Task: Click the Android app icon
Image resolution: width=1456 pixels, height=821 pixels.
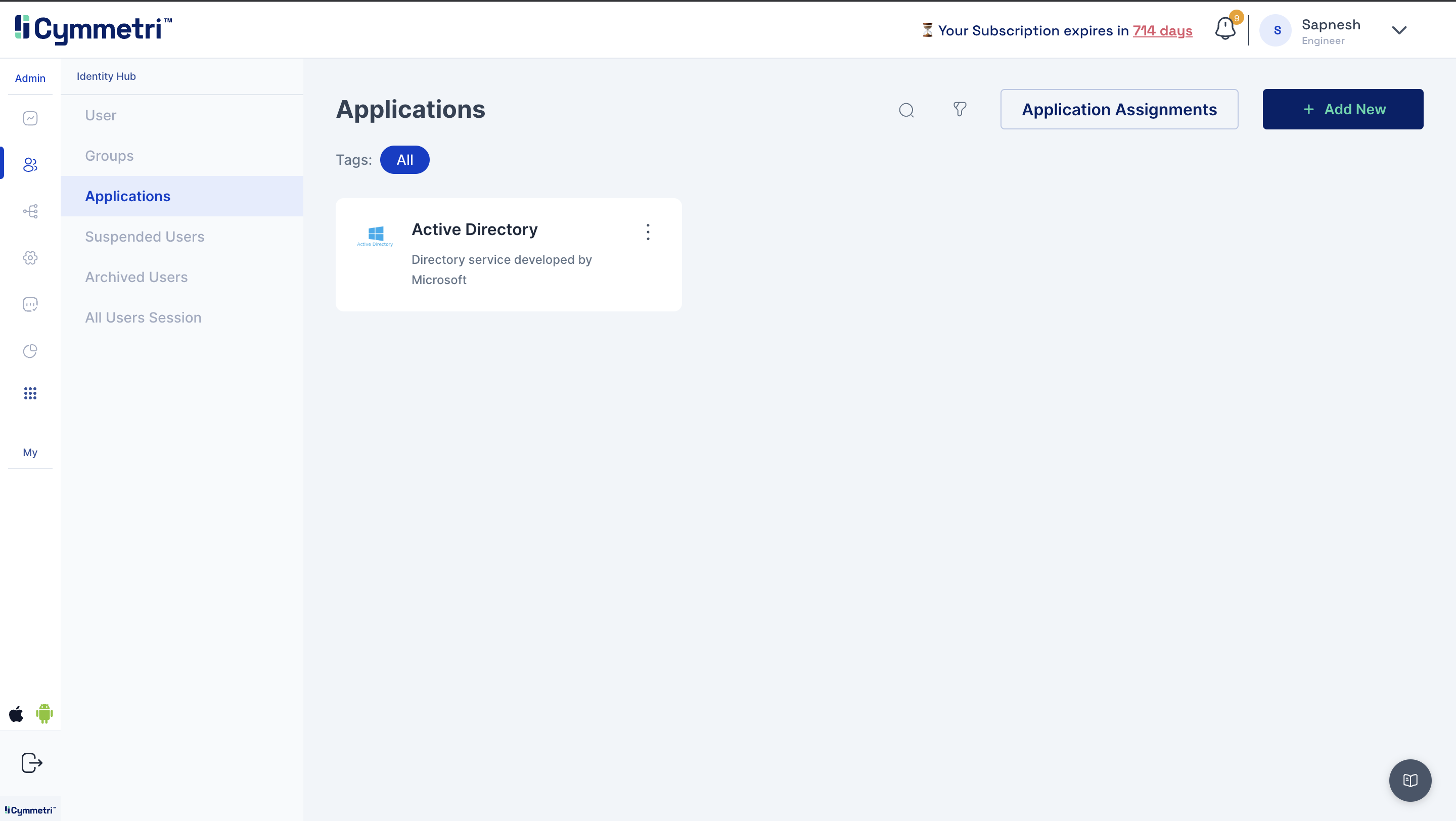Action: 44,714
